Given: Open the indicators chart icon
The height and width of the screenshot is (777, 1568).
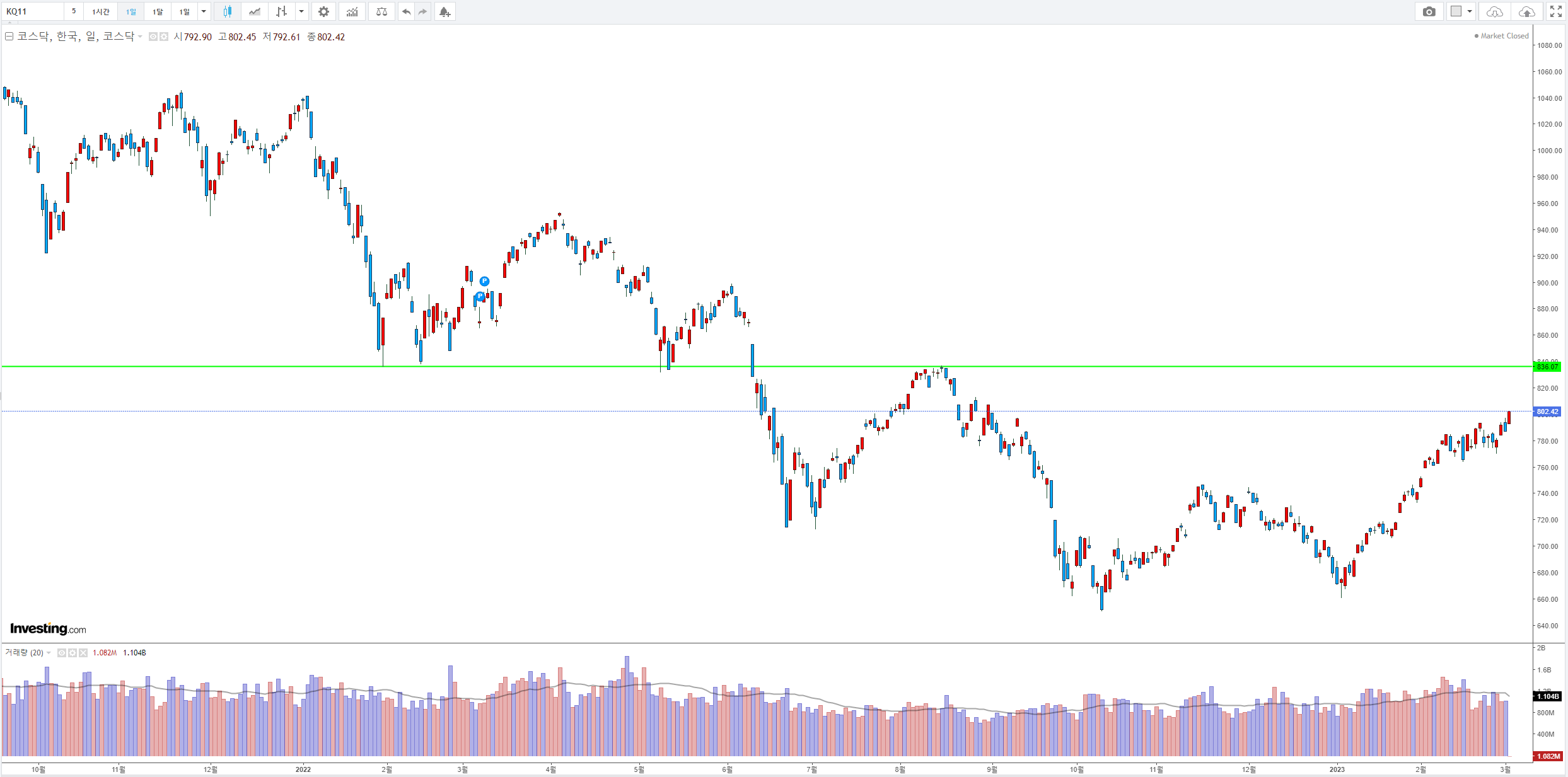Looking at the screenshot, I should (352, 11).
